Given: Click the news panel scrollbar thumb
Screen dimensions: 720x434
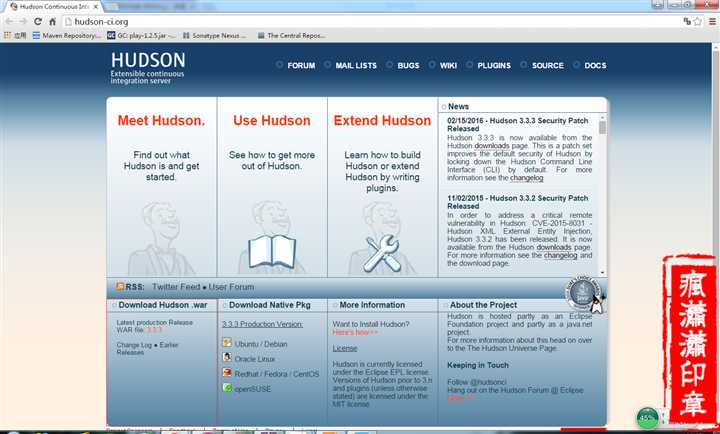Looking at the screenshot, I should coord(602,128).
